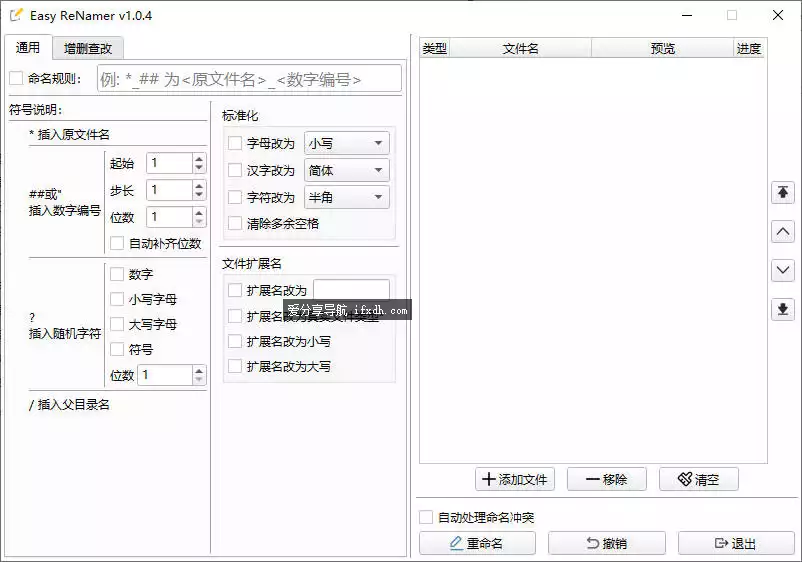Move selected file to top of list
802x562 pixels.
click(783, 193)
